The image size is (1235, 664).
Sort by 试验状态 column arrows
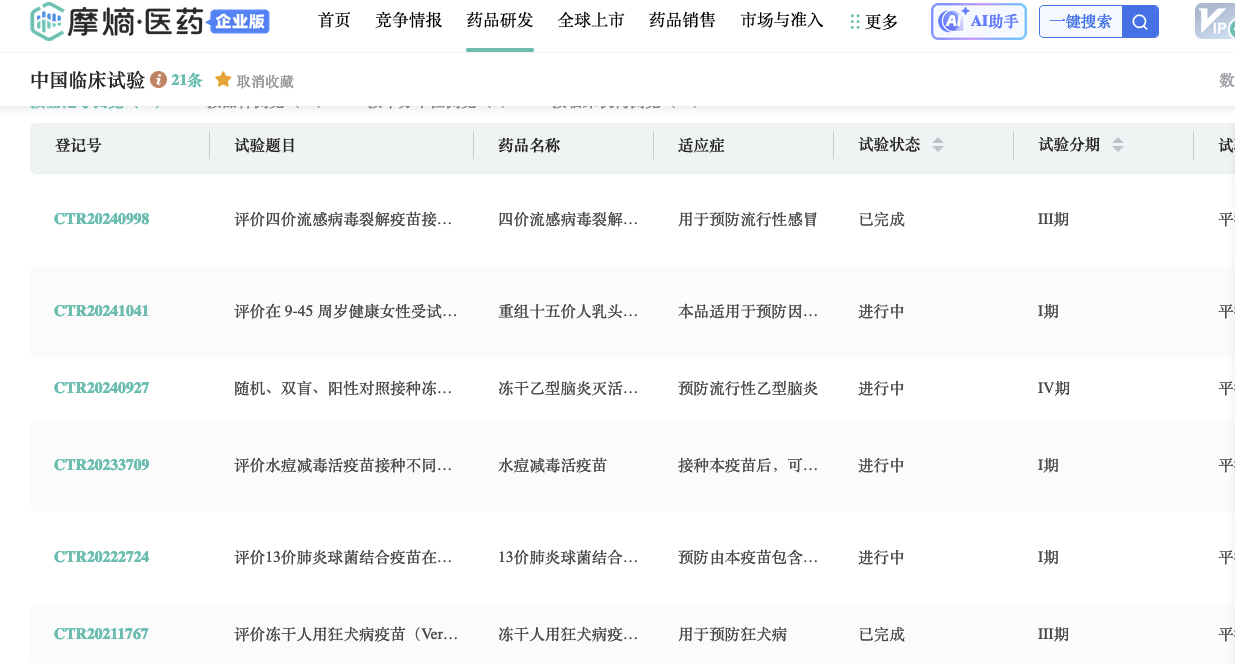click(x=938, y=145)
